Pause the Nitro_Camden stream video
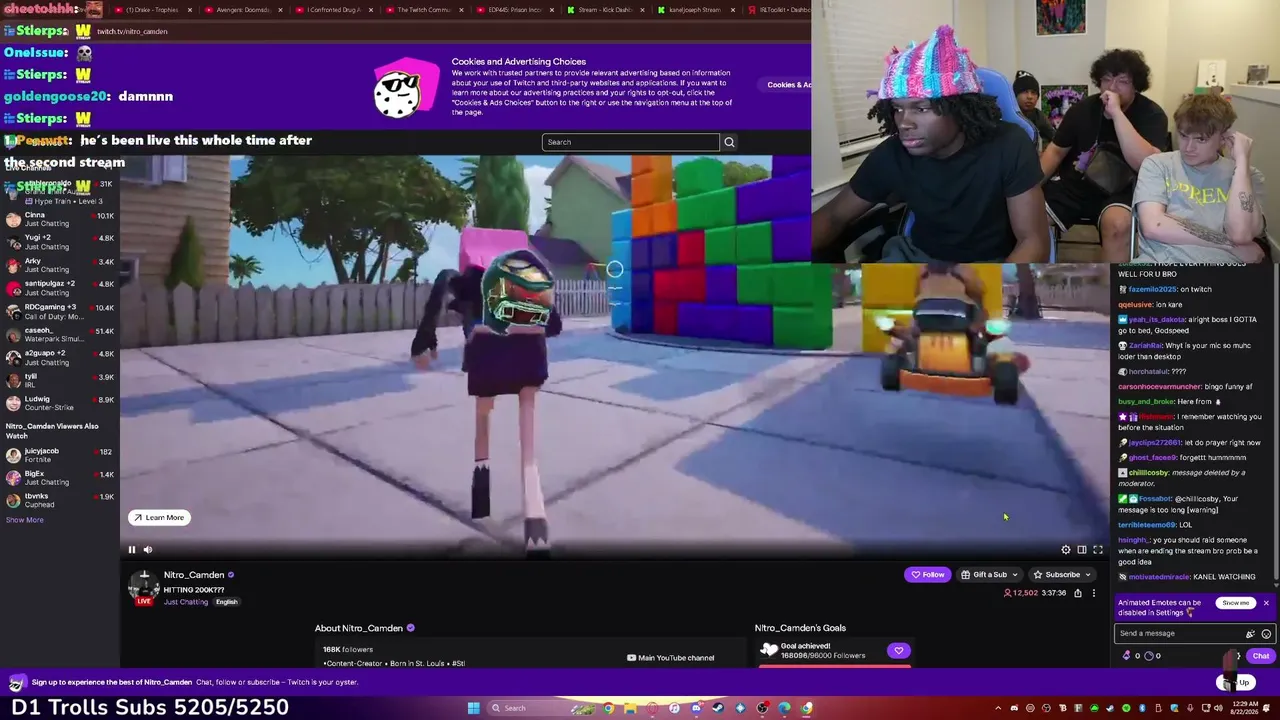 [131, 549]
